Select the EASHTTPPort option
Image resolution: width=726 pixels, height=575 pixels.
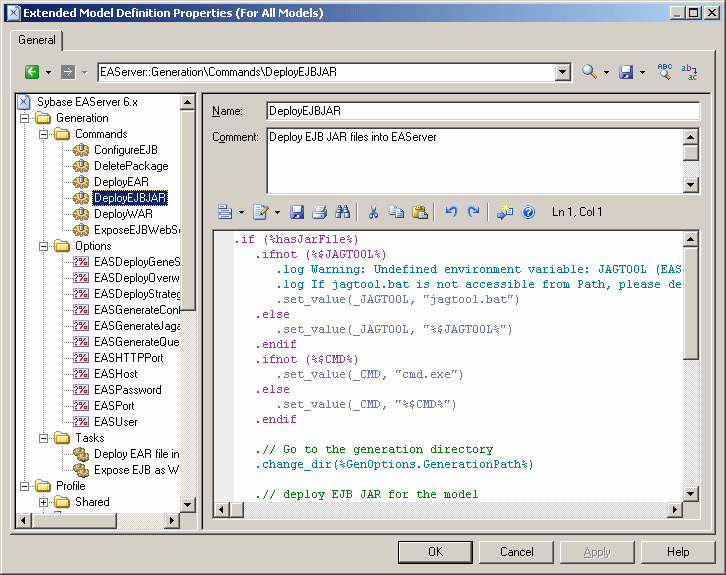pyautogui.click(x=129, y=358)
